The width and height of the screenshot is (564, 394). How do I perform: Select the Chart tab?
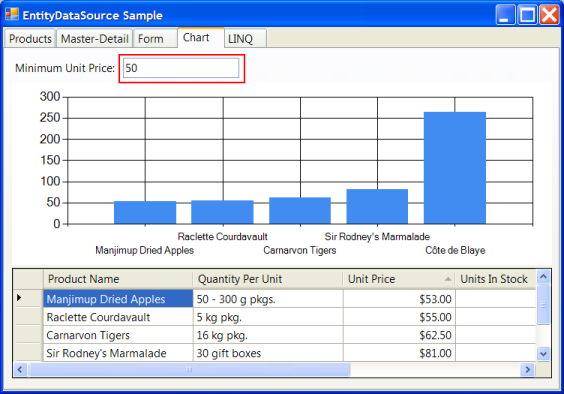[x=201, y=37]
